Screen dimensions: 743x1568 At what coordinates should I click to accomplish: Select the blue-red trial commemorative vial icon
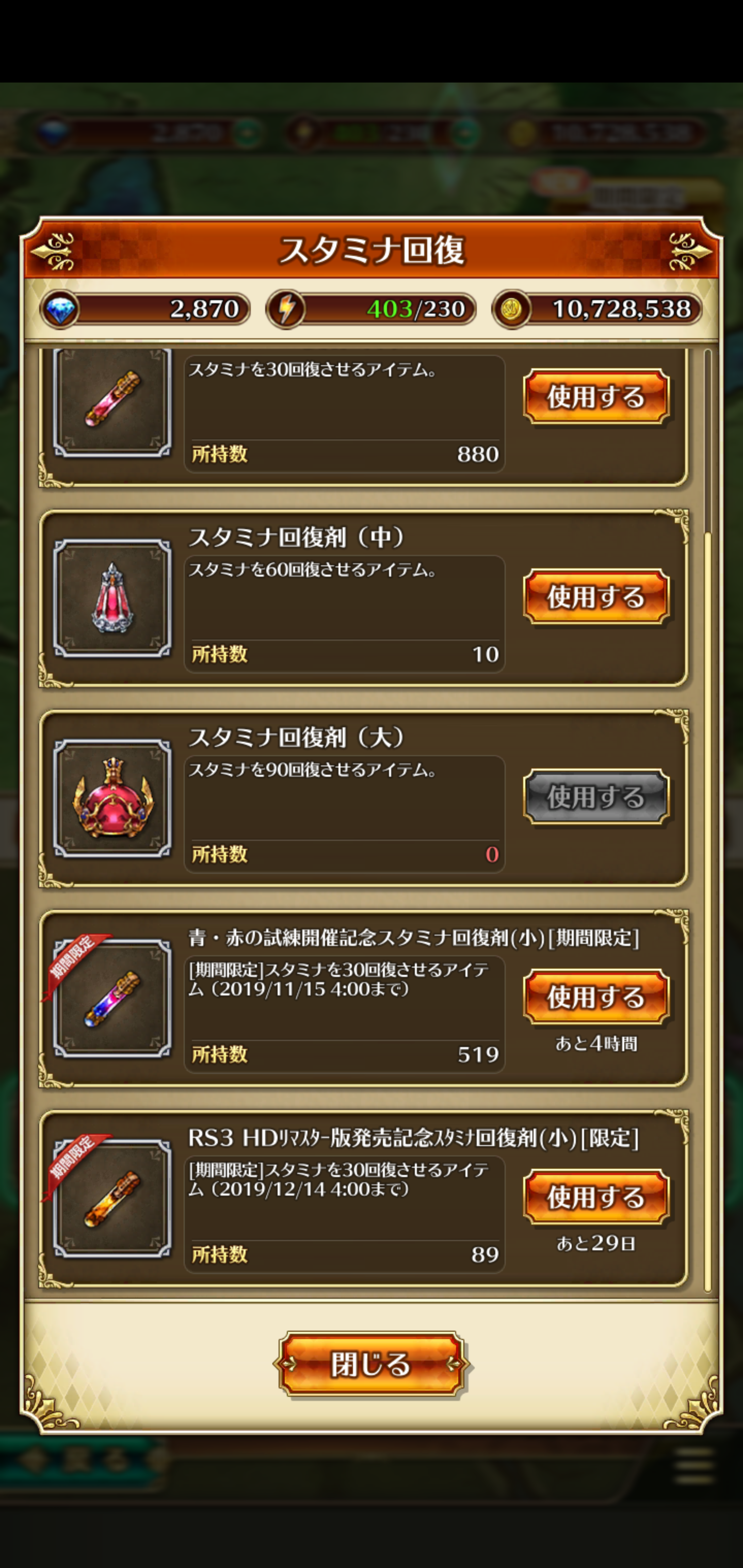click(x=112, y=999)
